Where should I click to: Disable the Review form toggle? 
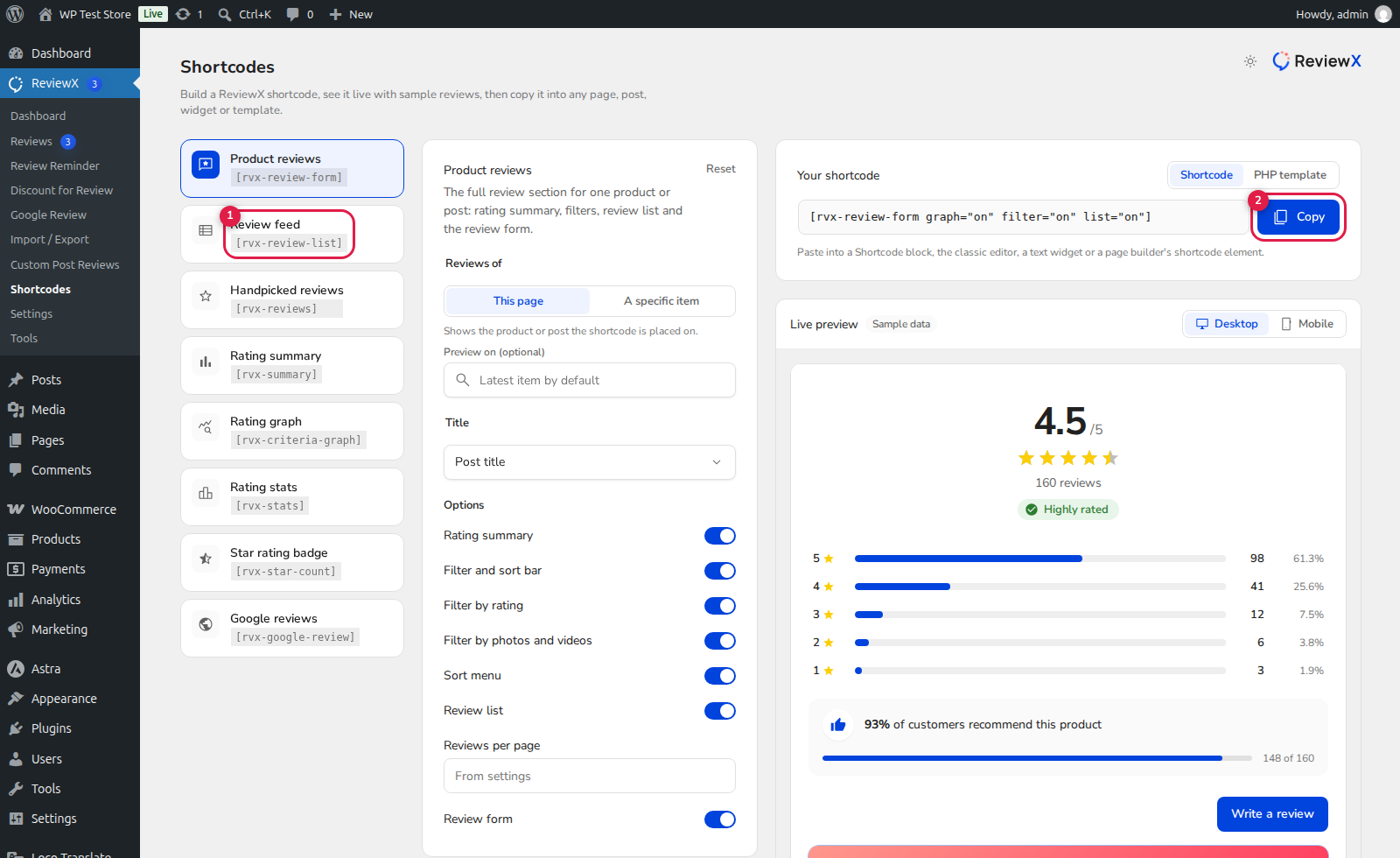(720, 819)
